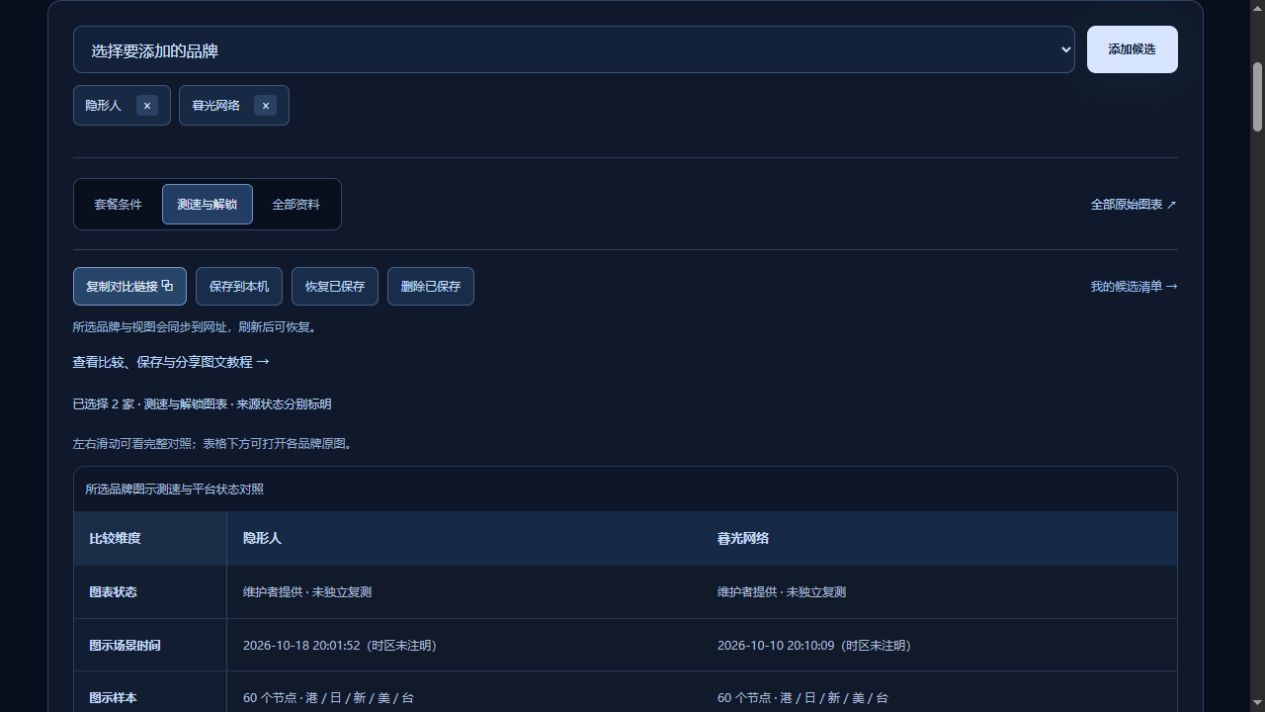1265x712 pixels.
Task: Select the 图表状态 row label
Action: (150, 592)
